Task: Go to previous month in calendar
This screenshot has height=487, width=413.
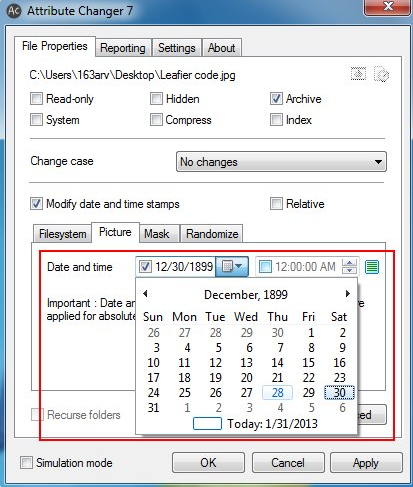Action: [145, 294]
